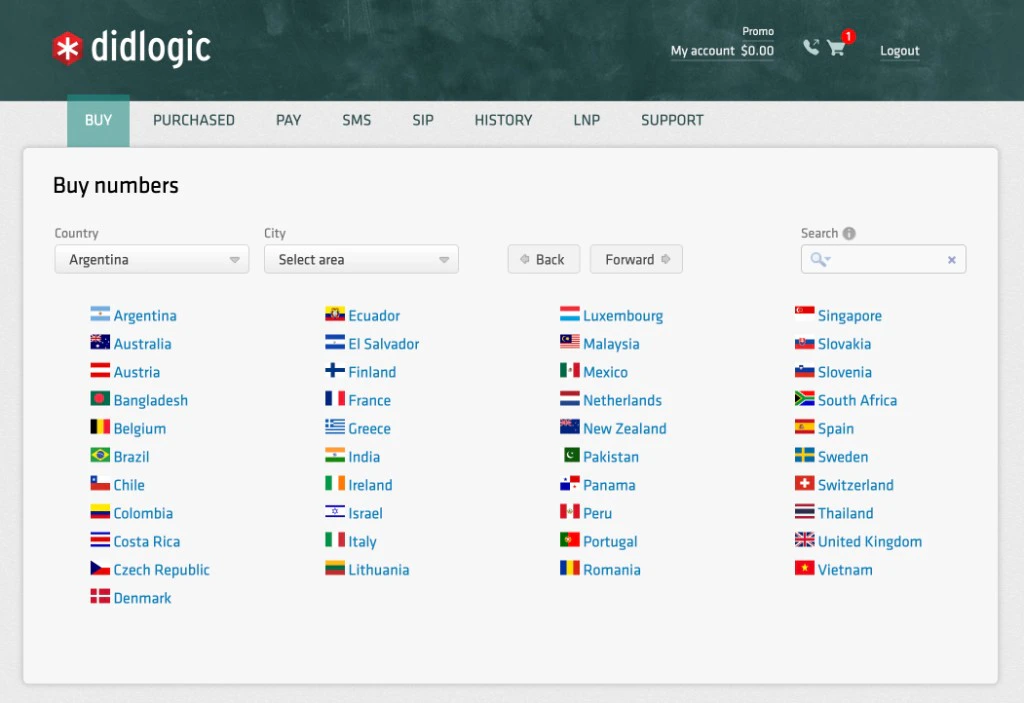Click the didlogic asterisk logo
This screenshot has height=703, width=1024.
click(67, 49)
